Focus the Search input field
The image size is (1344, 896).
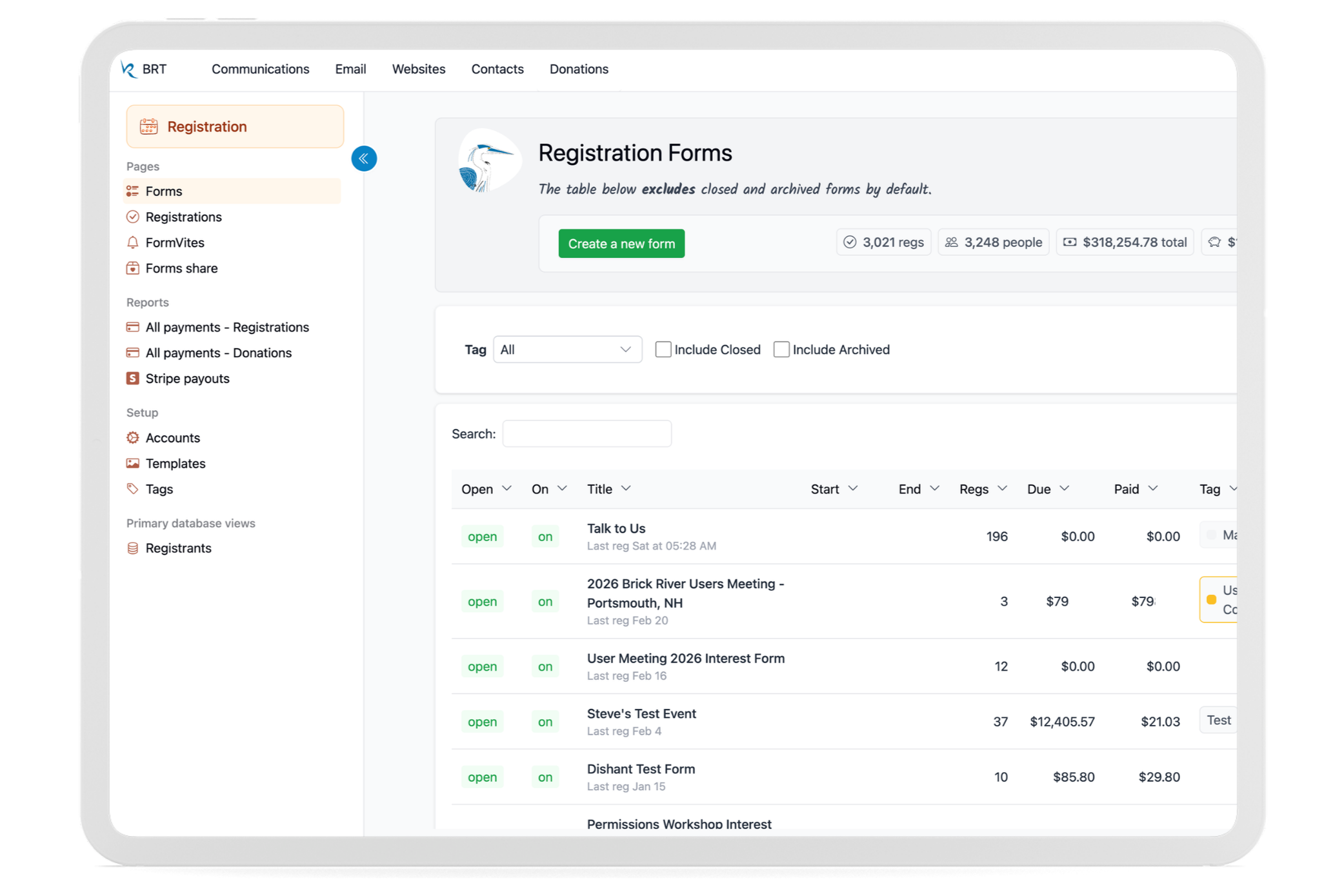point(586,433)
